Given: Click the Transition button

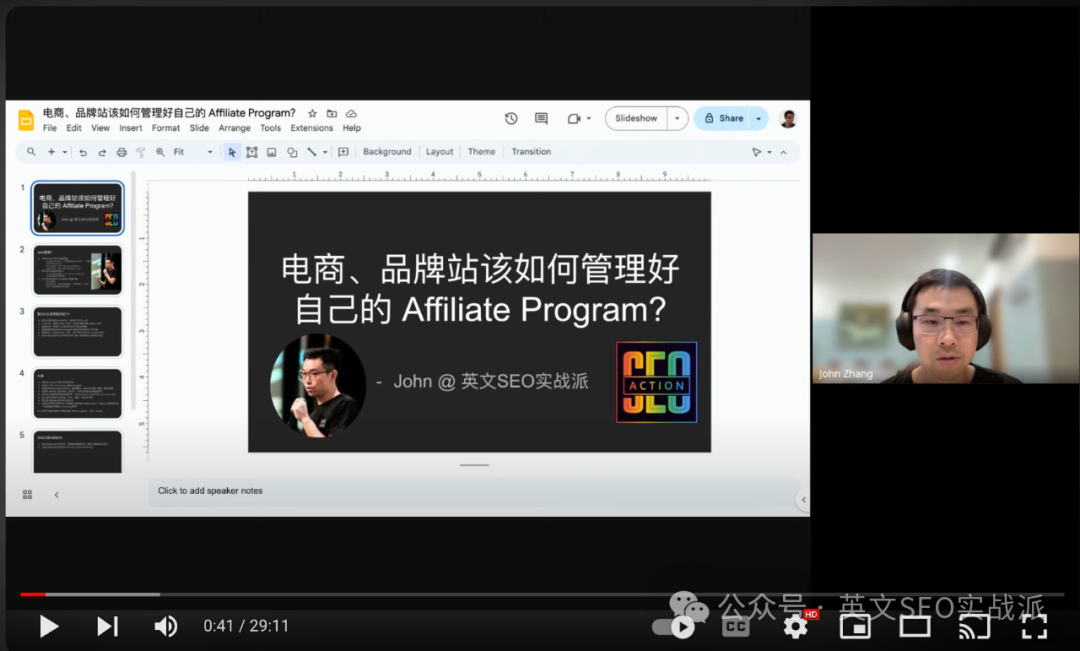Looking at the screenshot, I should [531, 152].
